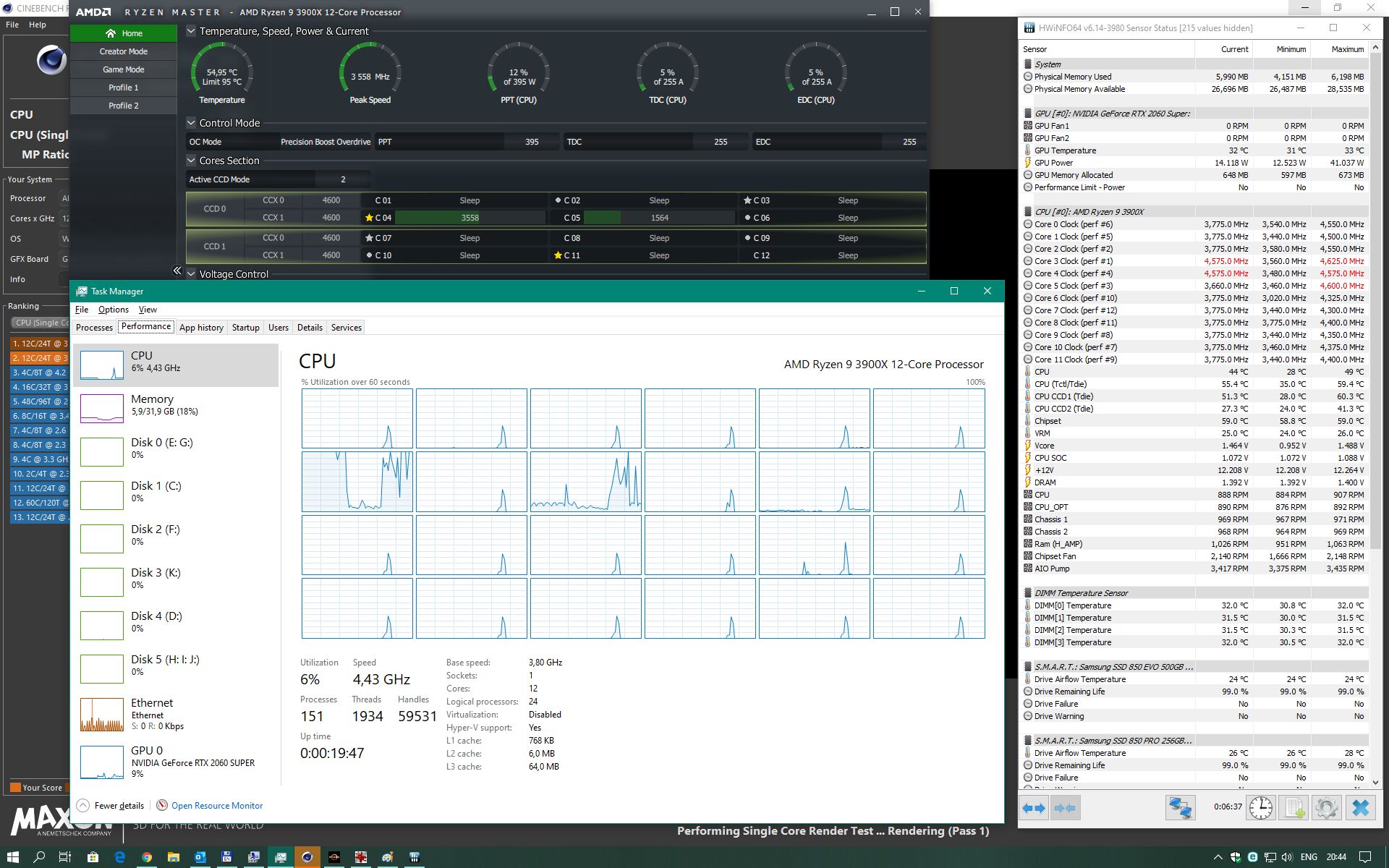Open Task Manager View menu

click(148, 310)
